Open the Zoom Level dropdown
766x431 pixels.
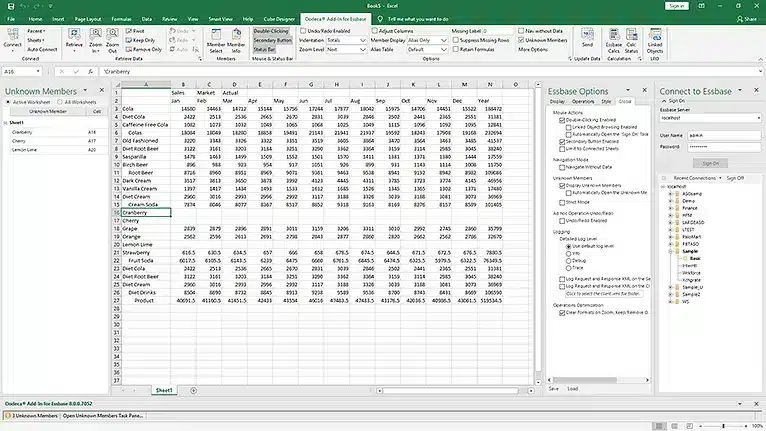[362, 49]
